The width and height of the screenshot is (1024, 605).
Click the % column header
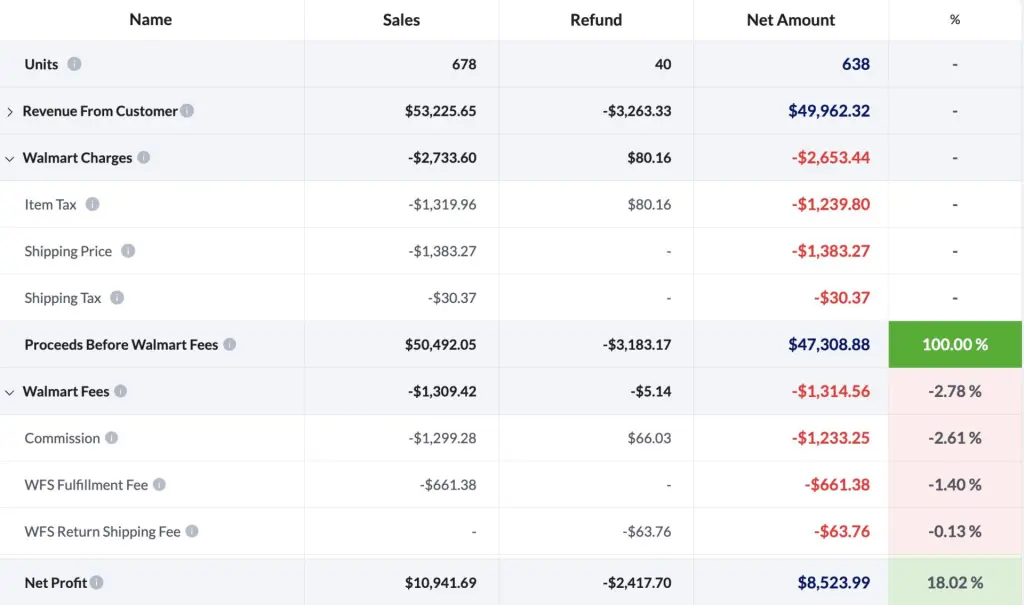(955, 20)
